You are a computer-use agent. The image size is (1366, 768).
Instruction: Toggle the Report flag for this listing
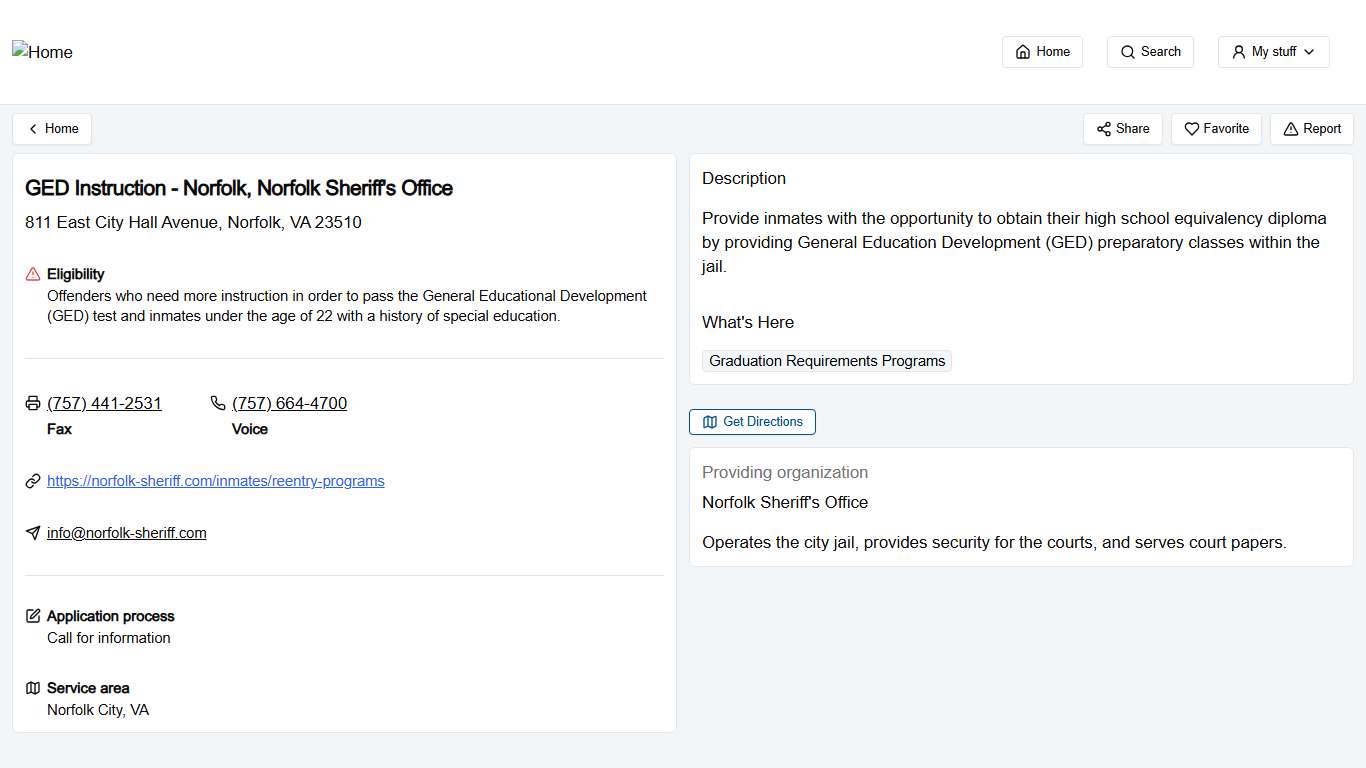pos(1311,129)
